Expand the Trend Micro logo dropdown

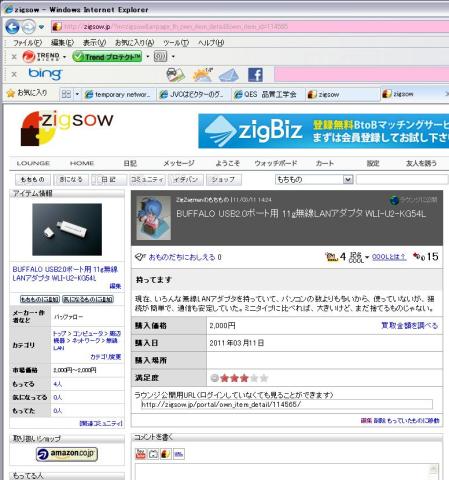[64, 57]
